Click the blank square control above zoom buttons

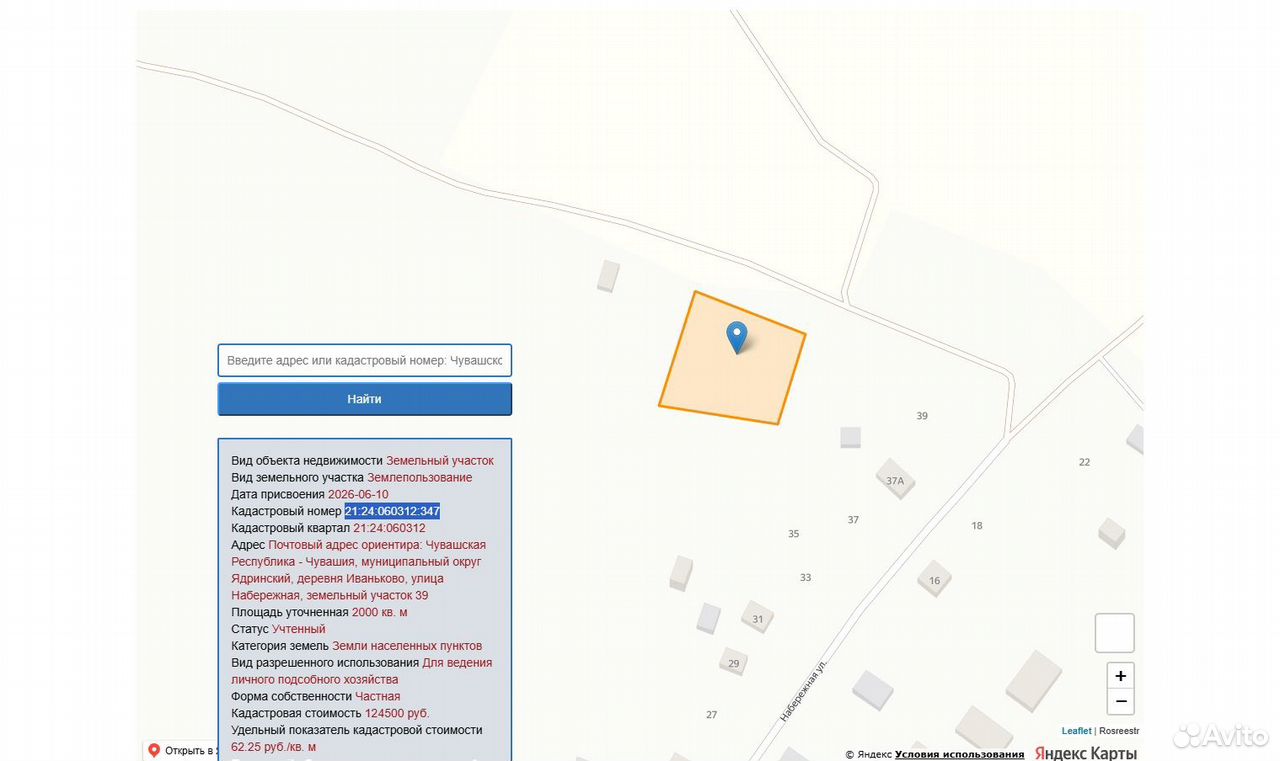(1115, 633)
